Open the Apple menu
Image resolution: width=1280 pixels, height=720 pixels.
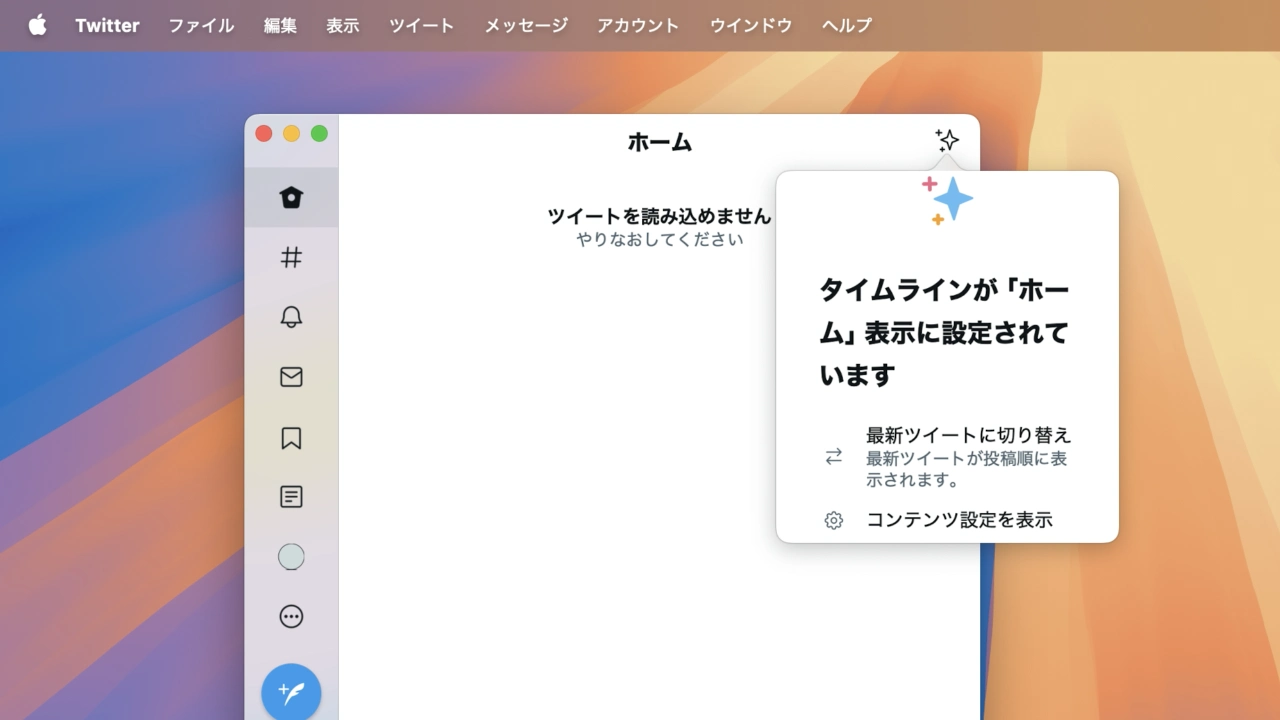click(37, 25)
